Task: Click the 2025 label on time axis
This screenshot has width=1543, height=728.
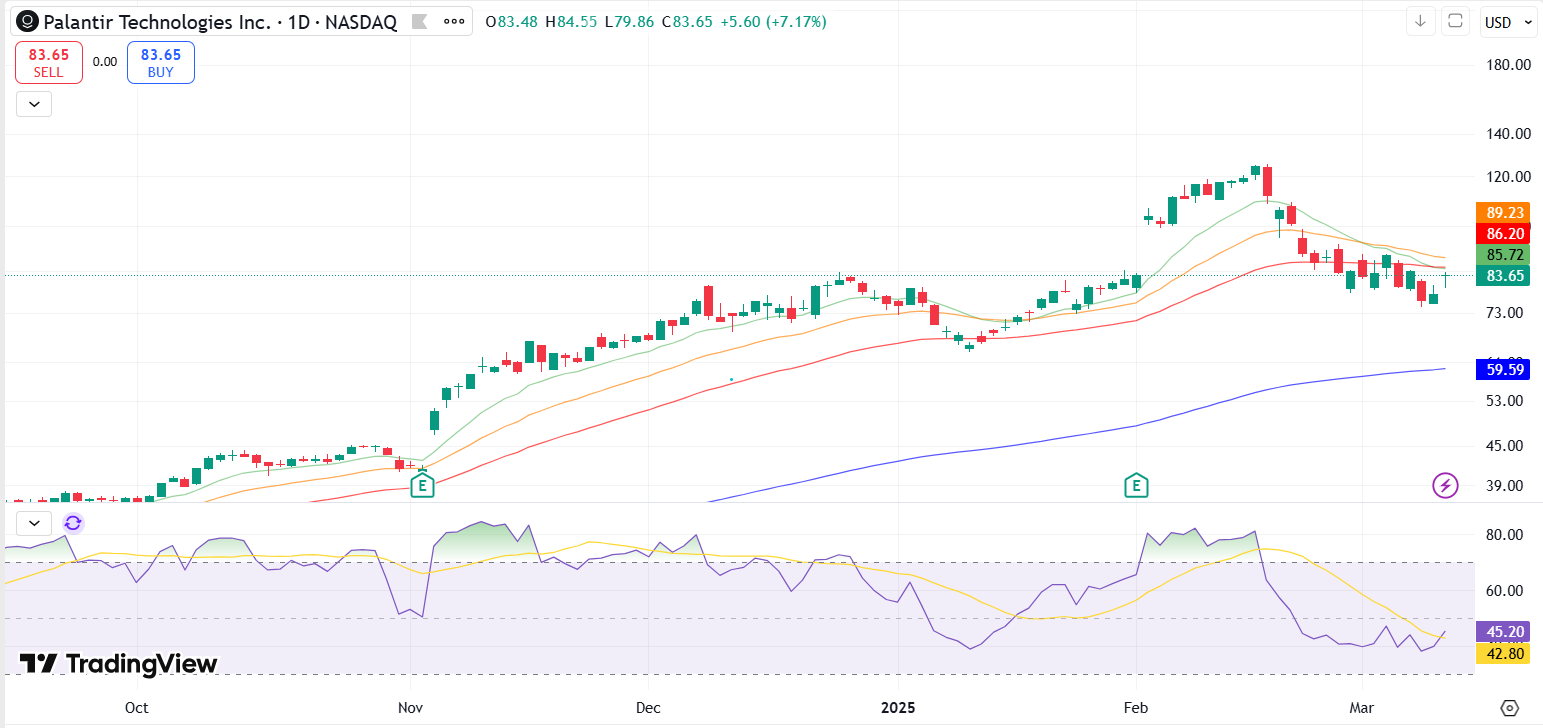Action: pyautogui.click(x=898, y=708)
